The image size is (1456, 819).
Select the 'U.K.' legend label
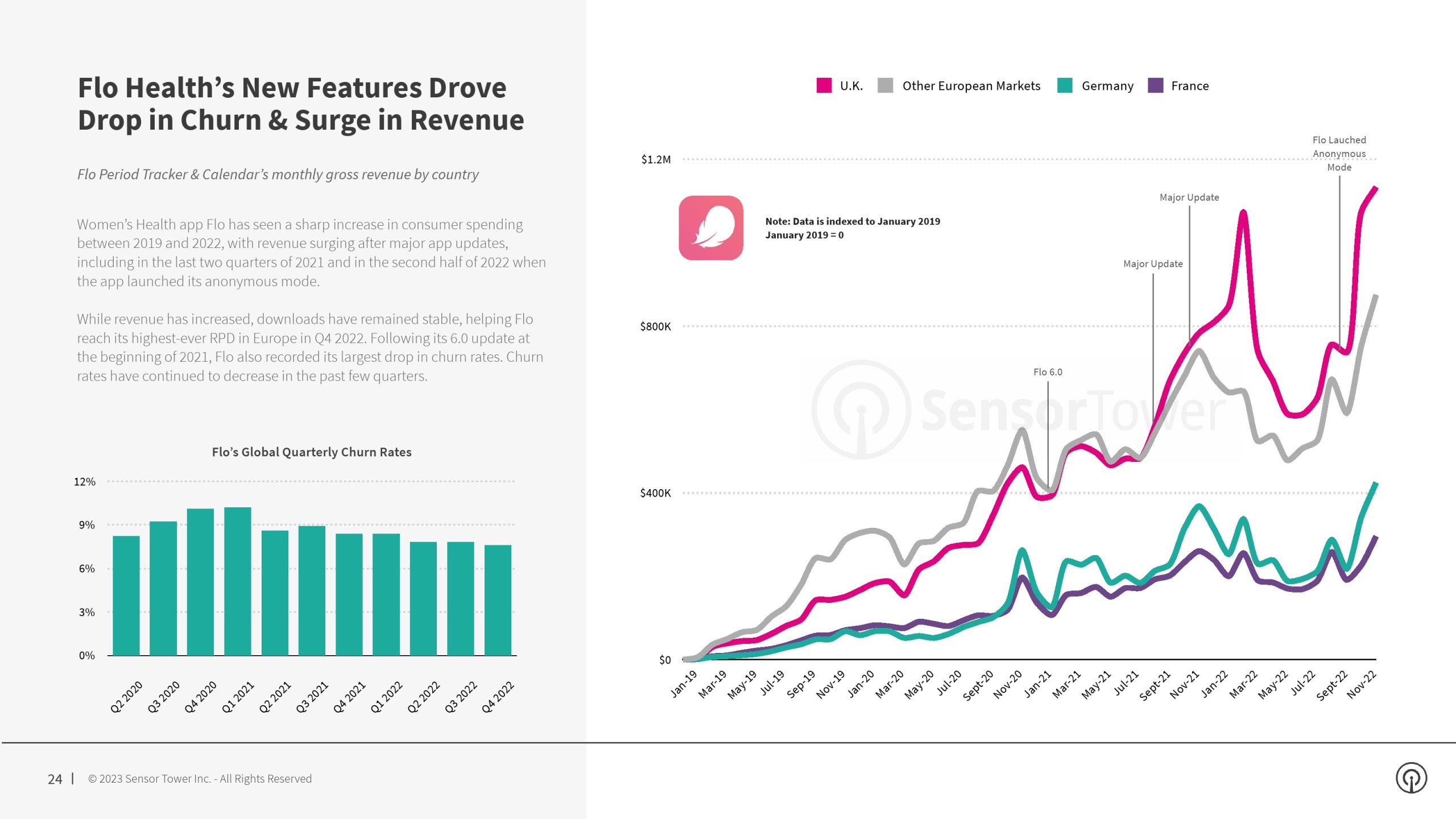(851, 86)
